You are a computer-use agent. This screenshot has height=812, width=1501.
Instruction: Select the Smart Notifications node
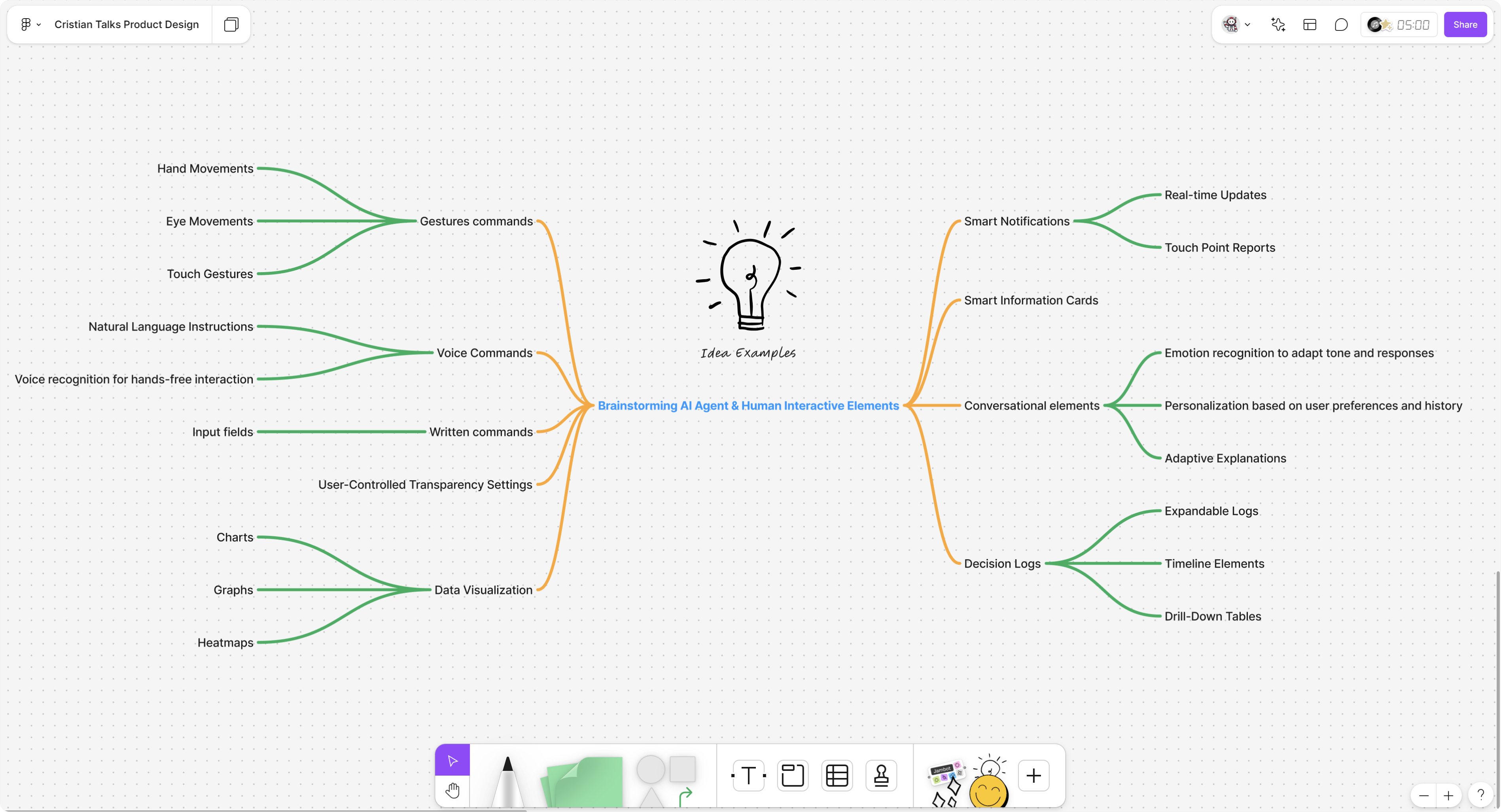(x=1017, y=221)
